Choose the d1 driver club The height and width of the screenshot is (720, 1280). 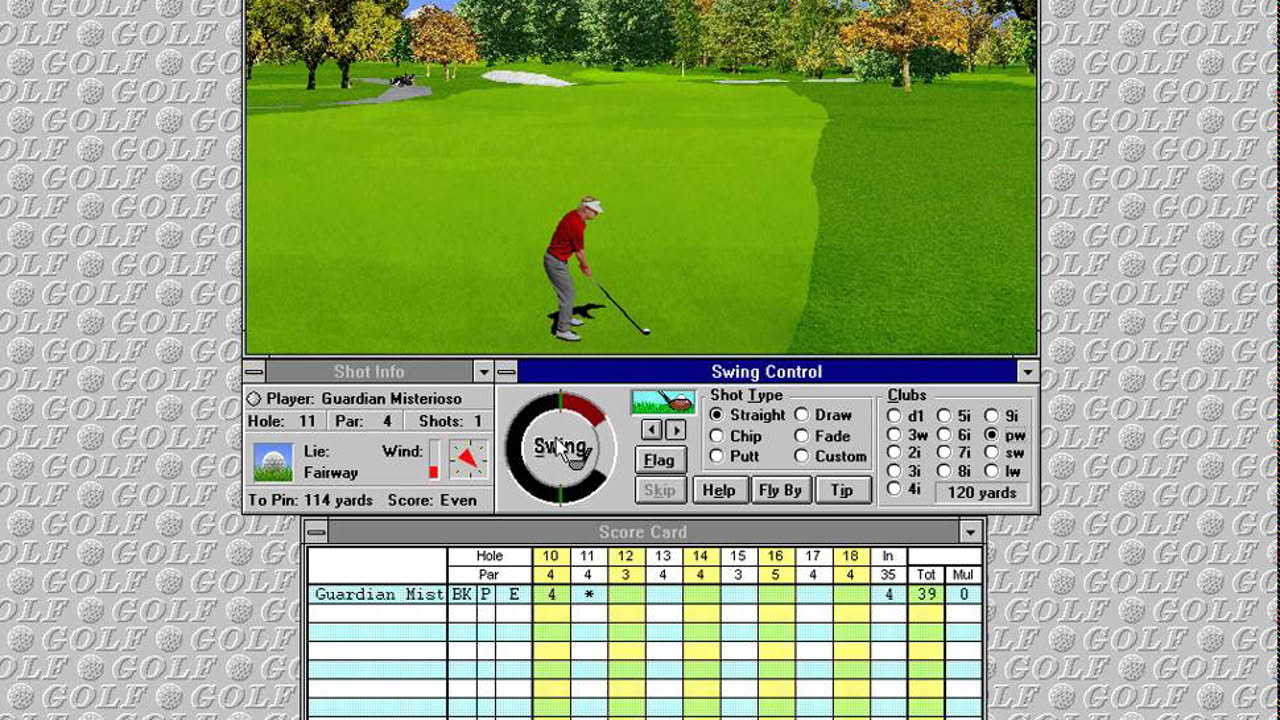pyautogui.click(x=906, y=416)
